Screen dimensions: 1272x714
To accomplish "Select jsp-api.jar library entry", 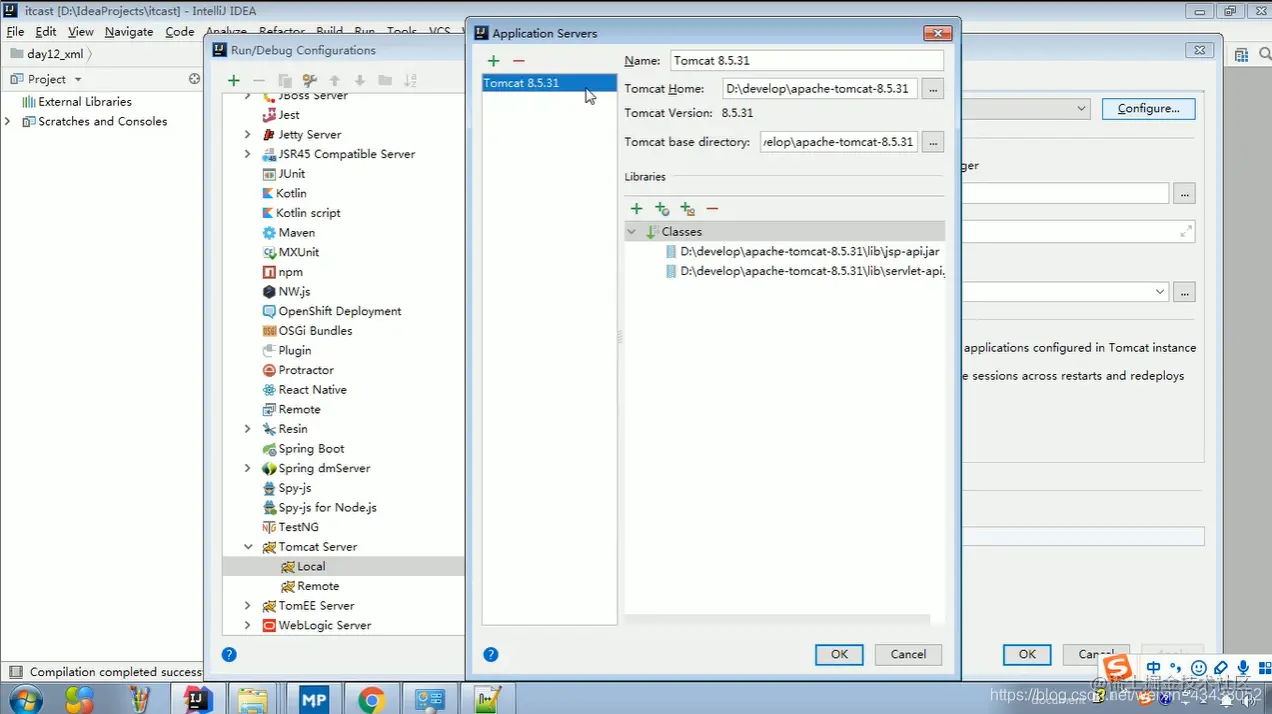I will [803, 251].
